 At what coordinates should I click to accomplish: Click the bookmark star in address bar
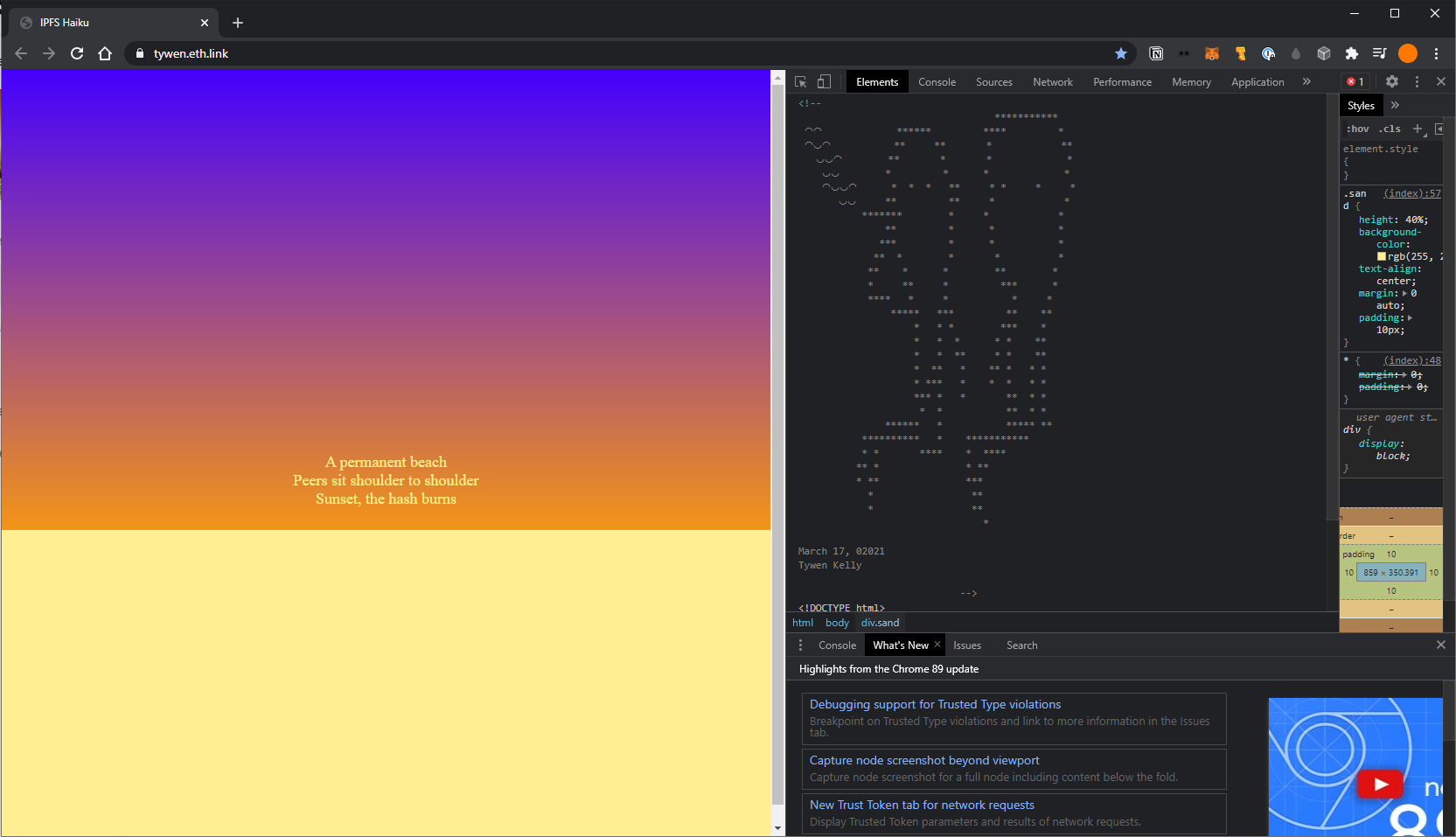[1121, 53]
